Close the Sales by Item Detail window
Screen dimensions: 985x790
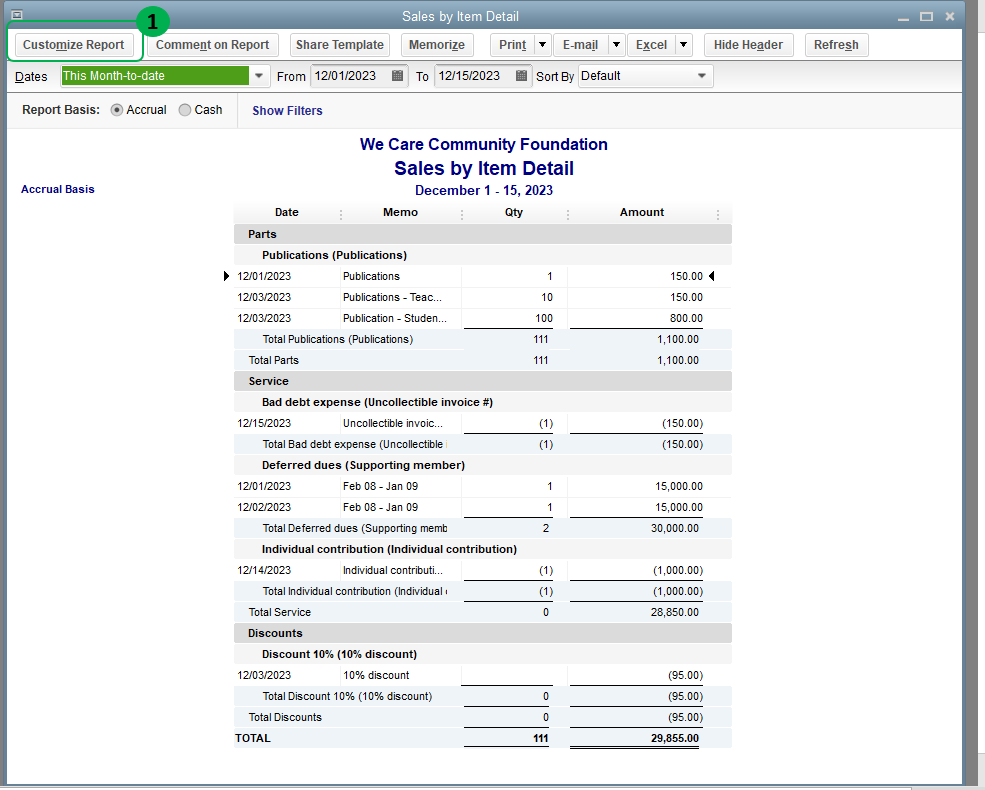(950, 17)
